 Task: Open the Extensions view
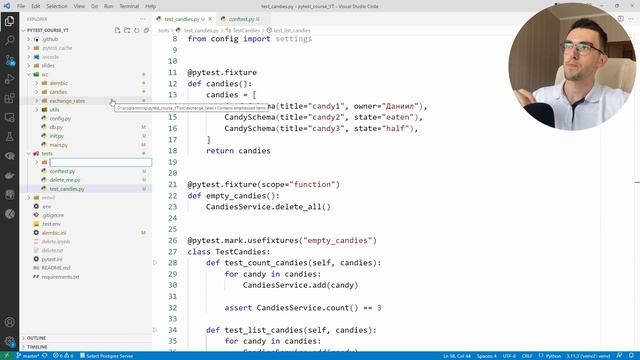pyautogui.click(x=9, y=98)
